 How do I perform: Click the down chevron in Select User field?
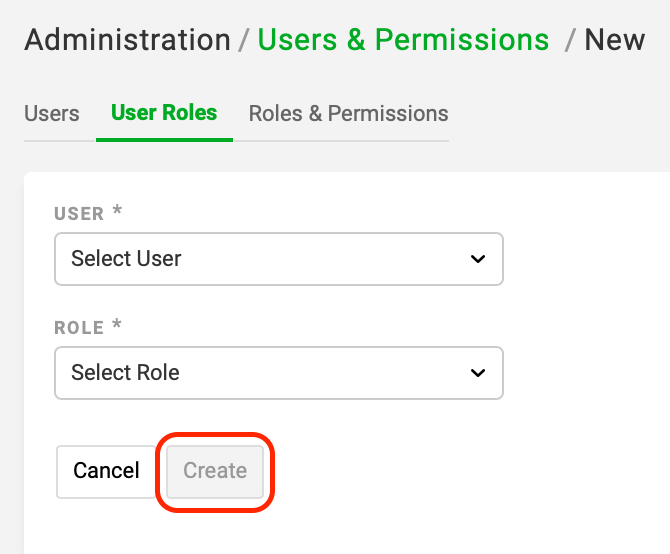pos(478,259)
